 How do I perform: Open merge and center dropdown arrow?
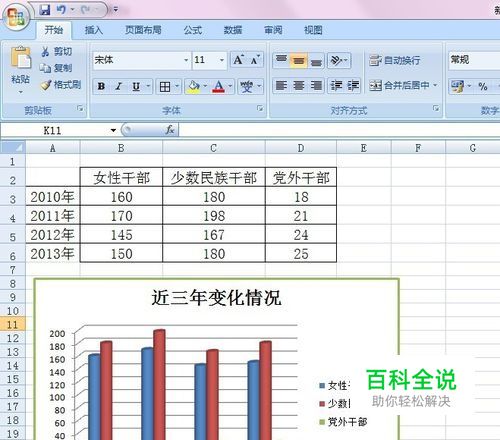435,86
